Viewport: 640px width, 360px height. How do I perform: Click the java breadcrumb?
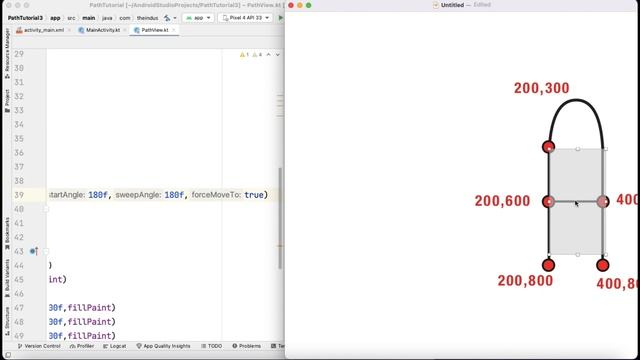point(107,18)
